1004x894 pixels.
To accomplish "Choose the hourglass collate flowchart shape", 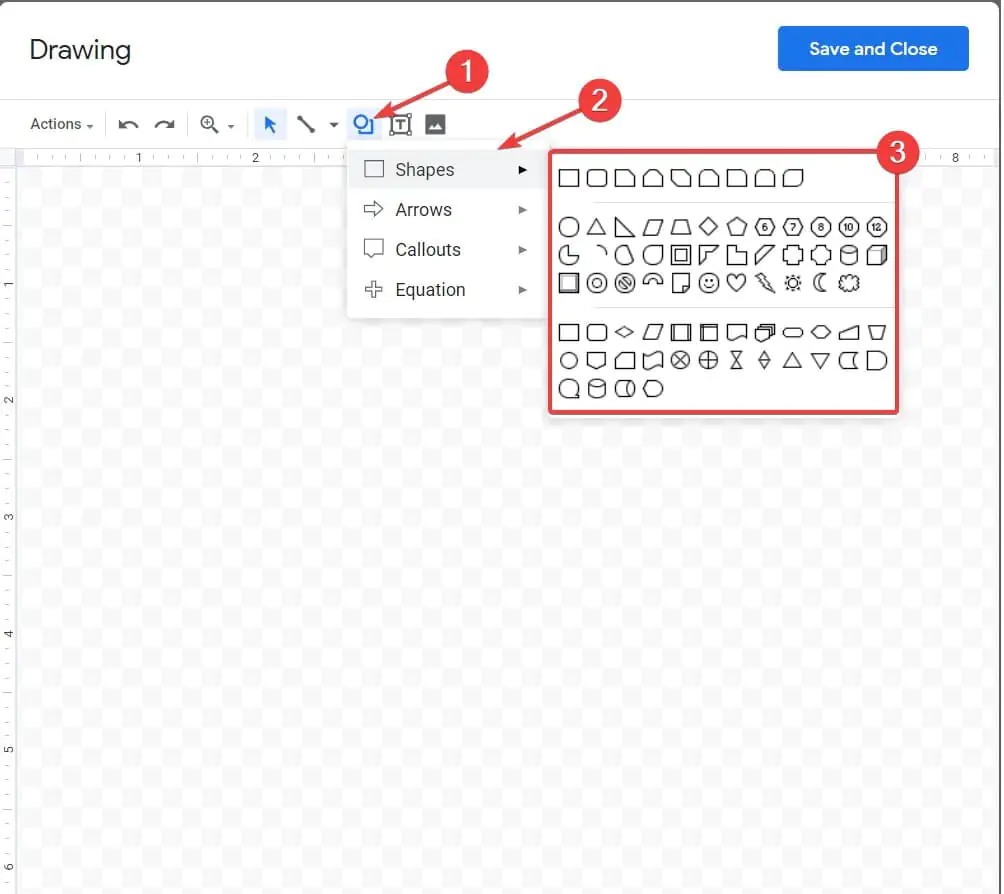I will click(736, 361).
